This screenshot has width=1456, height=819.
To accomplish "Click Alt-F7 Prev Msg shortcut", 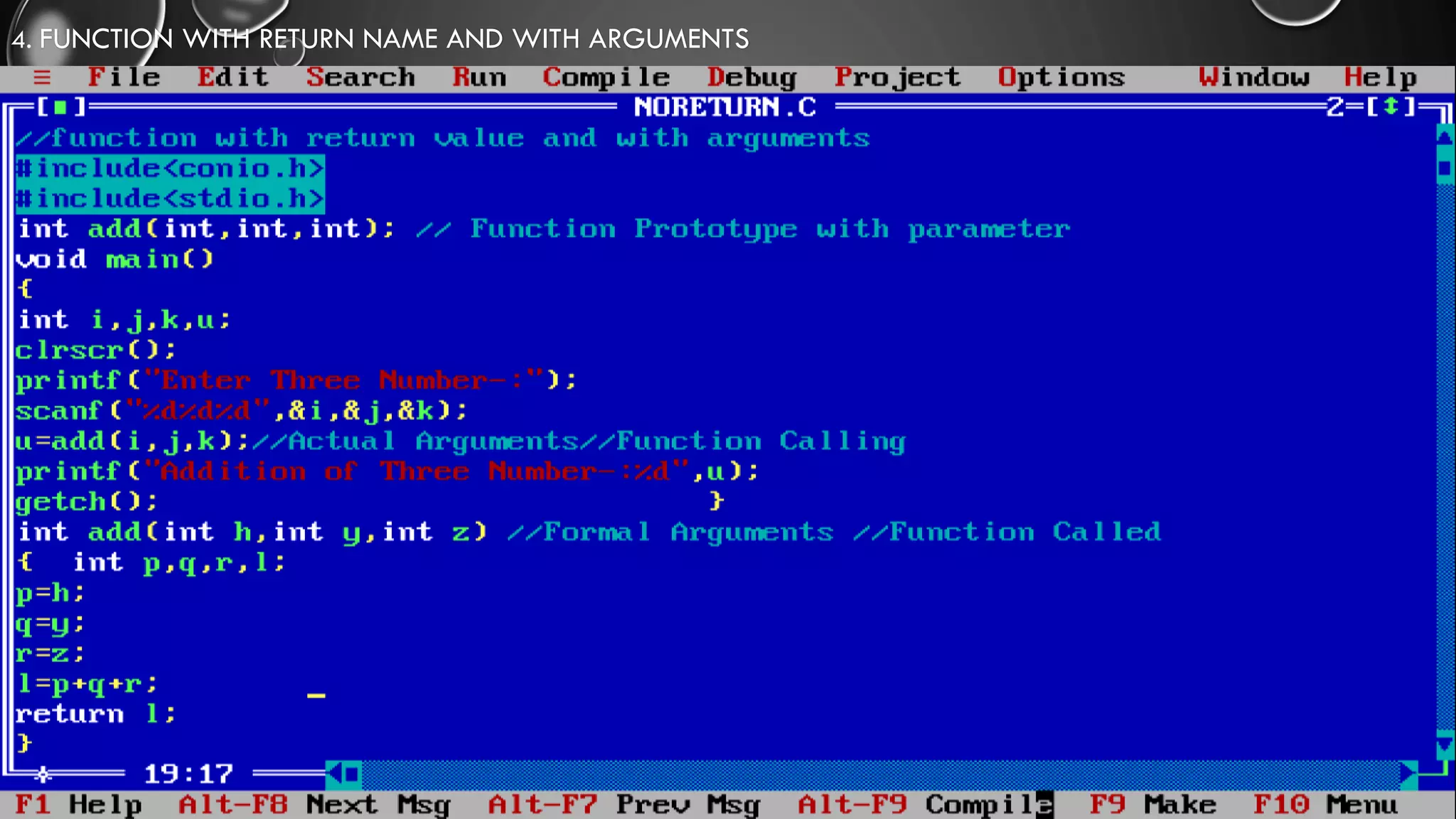I will pos(623,805).
